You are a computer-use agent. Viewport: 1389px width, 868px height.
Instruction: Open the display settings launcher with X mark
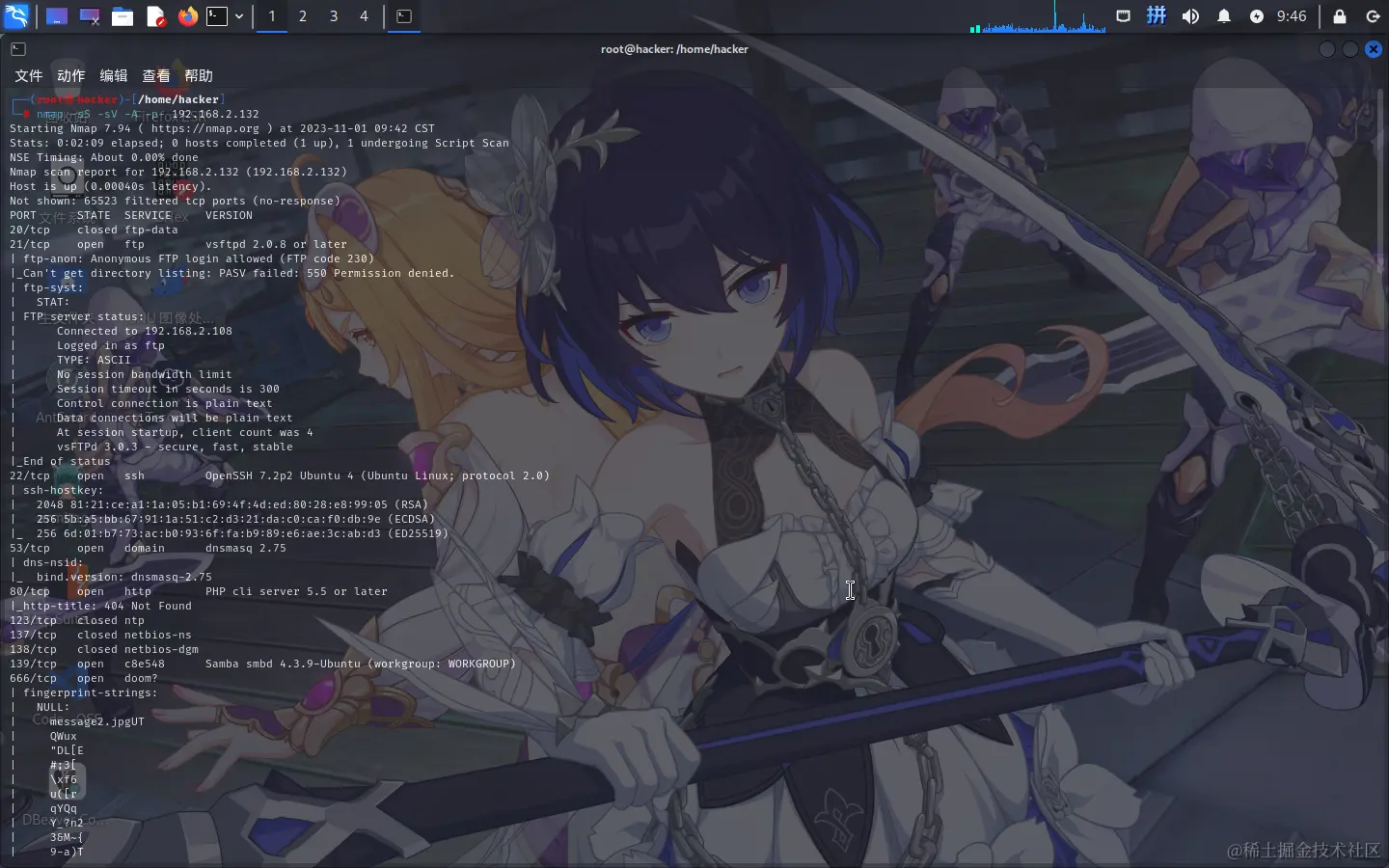(x=90, y=16)
